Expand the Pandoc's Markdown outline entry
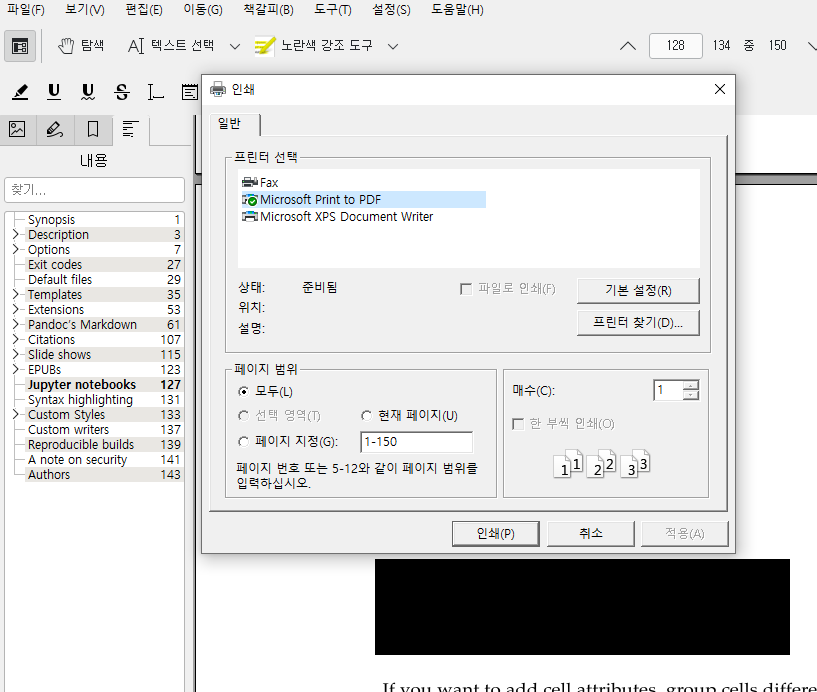 coord(16,325)
